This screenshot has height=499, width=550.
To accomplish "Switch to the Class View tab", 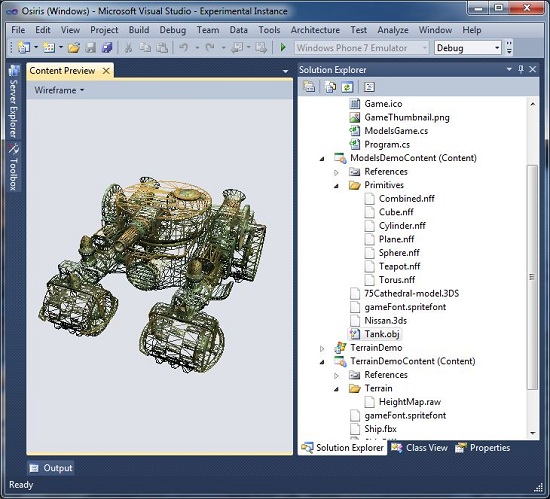I will point(420,448).
